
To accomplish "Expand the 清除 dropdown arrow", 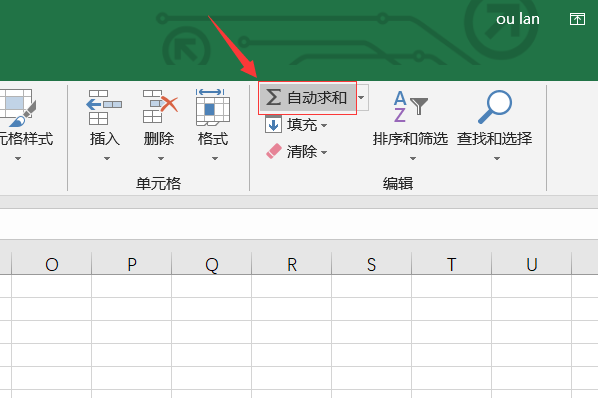I will [324, 152].
